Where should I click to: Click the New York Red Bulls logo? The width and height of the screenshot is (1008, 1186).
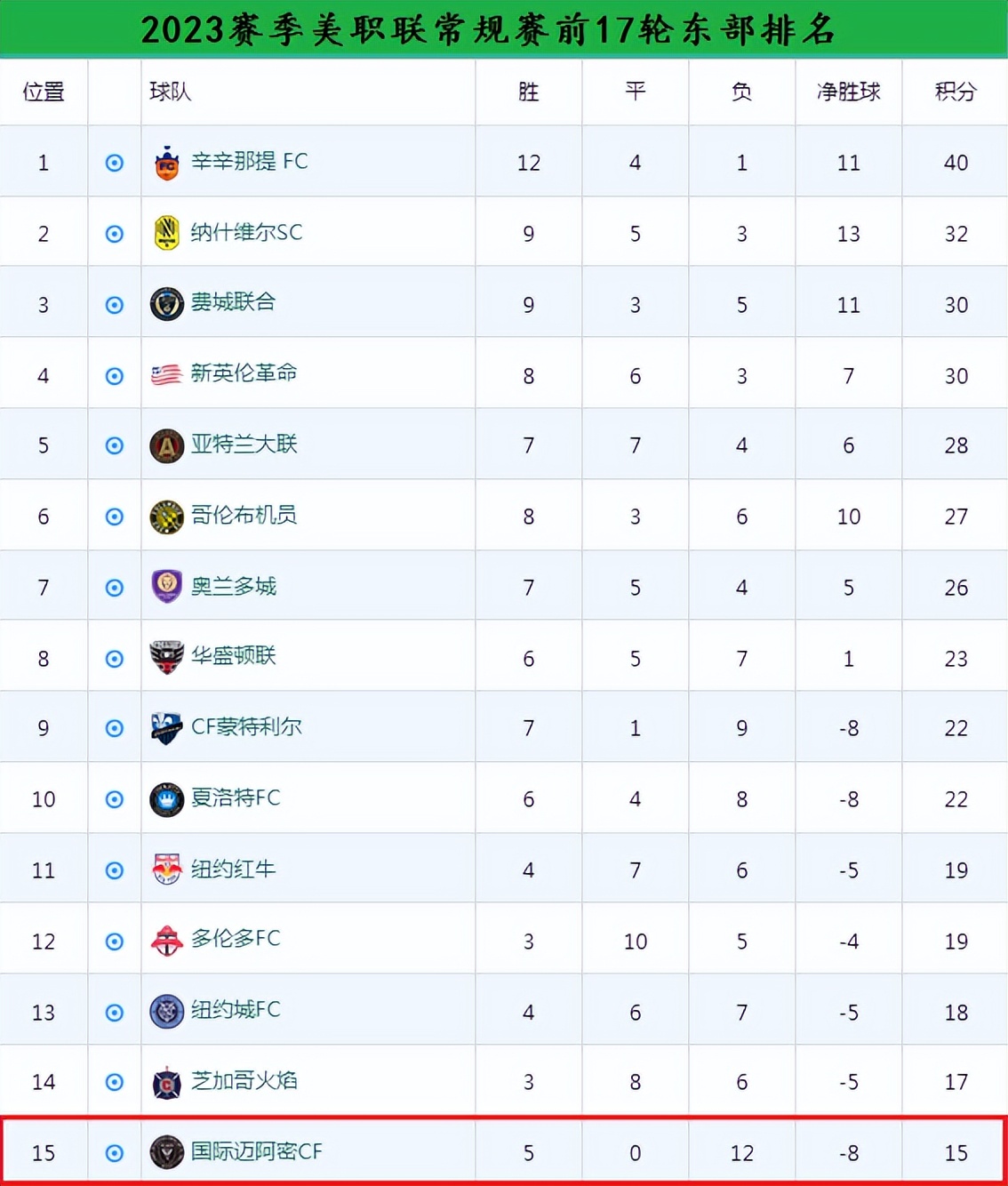(166, 869)
